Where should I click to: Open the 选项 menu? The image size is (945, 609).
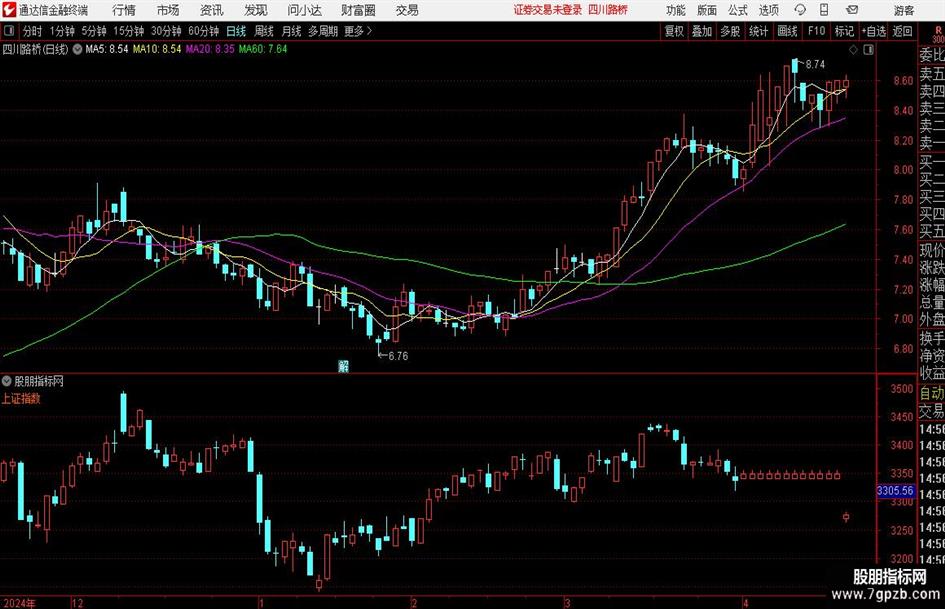[x=768, y=10]
